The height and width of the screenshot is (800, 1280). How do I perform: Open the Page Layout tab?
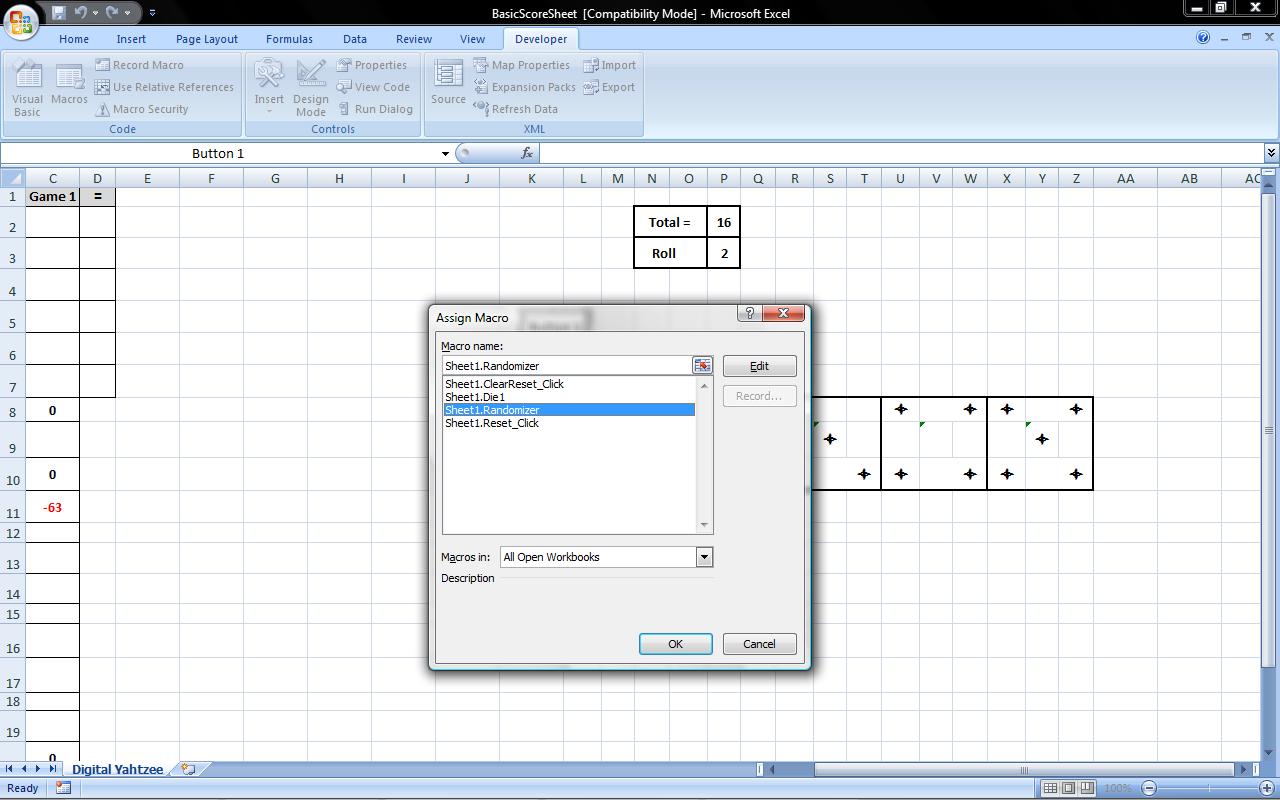(x=206, y=39)
